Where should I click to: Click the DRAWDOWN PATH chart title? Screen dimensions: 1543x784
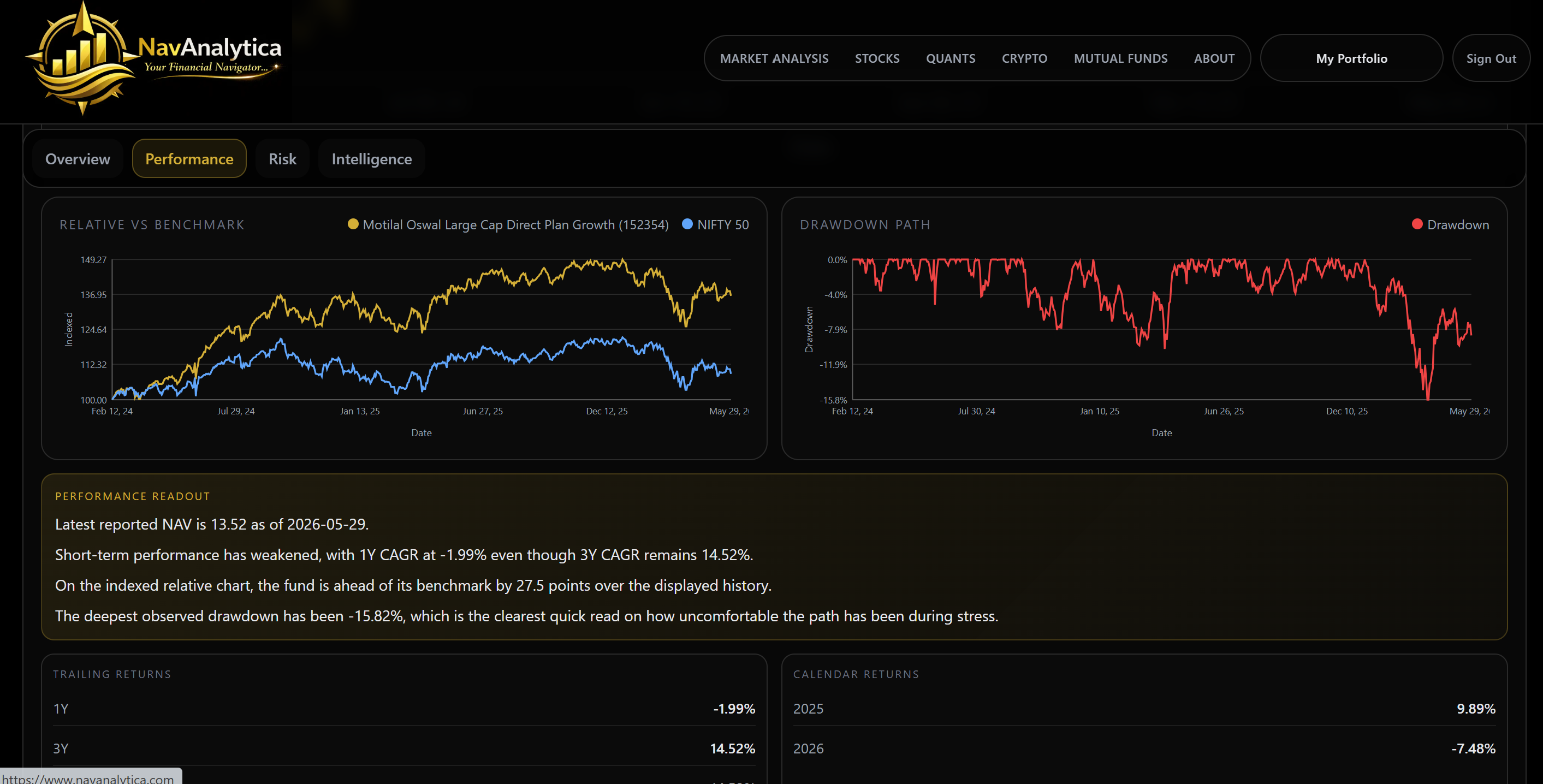[x=865, y=224]
